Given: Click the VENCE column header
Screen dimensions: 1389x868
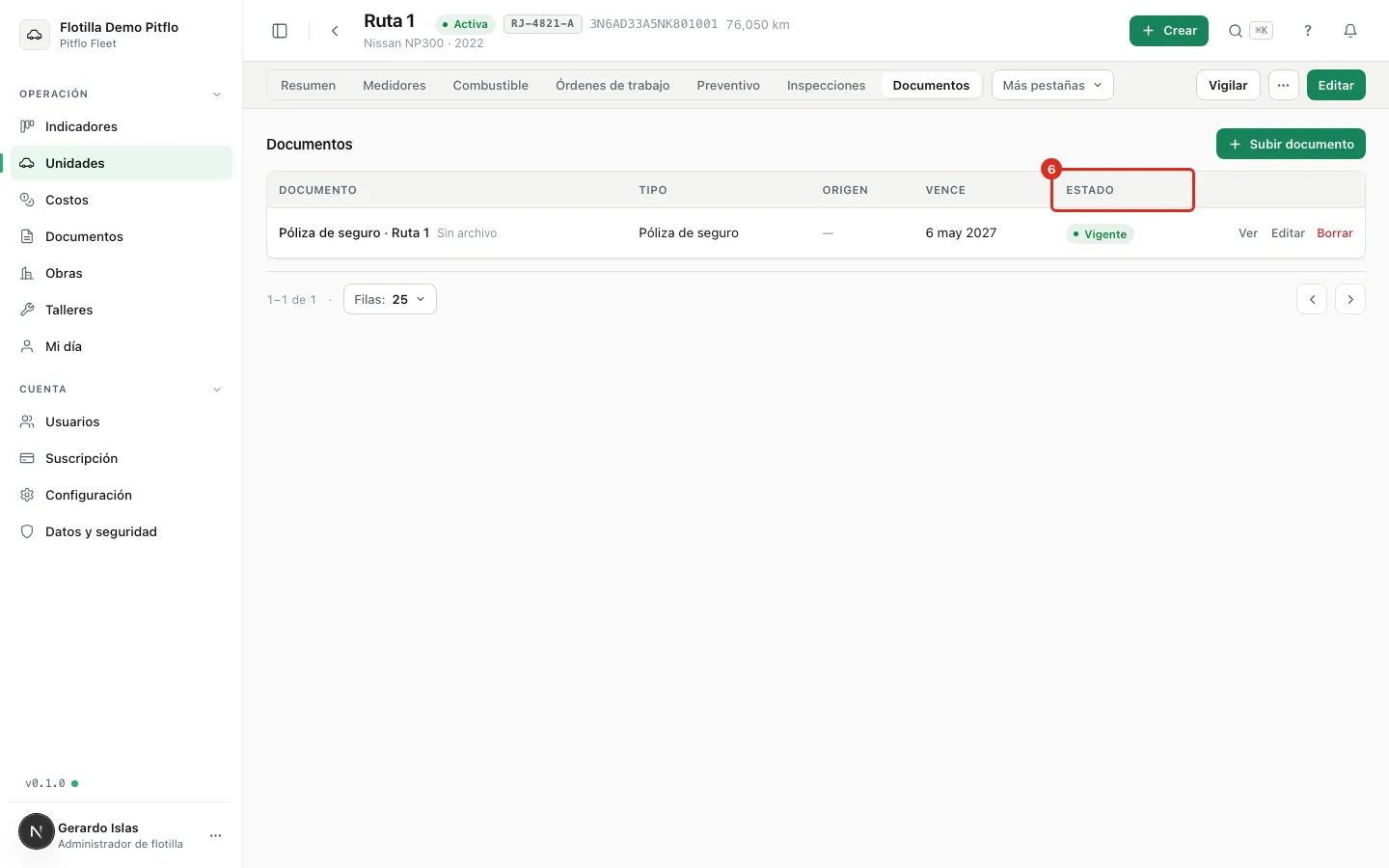Looking at the screenshot, I should [x=945, y=190].
